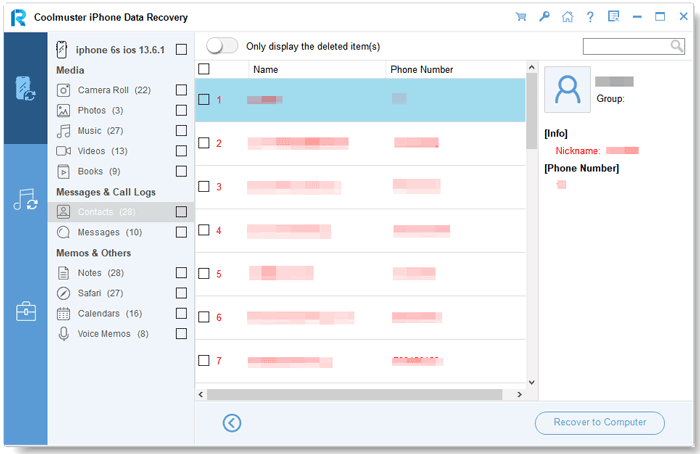Check the Voice Memos checkbox
The image size is (700, 454).
click(x=181, y=333)
